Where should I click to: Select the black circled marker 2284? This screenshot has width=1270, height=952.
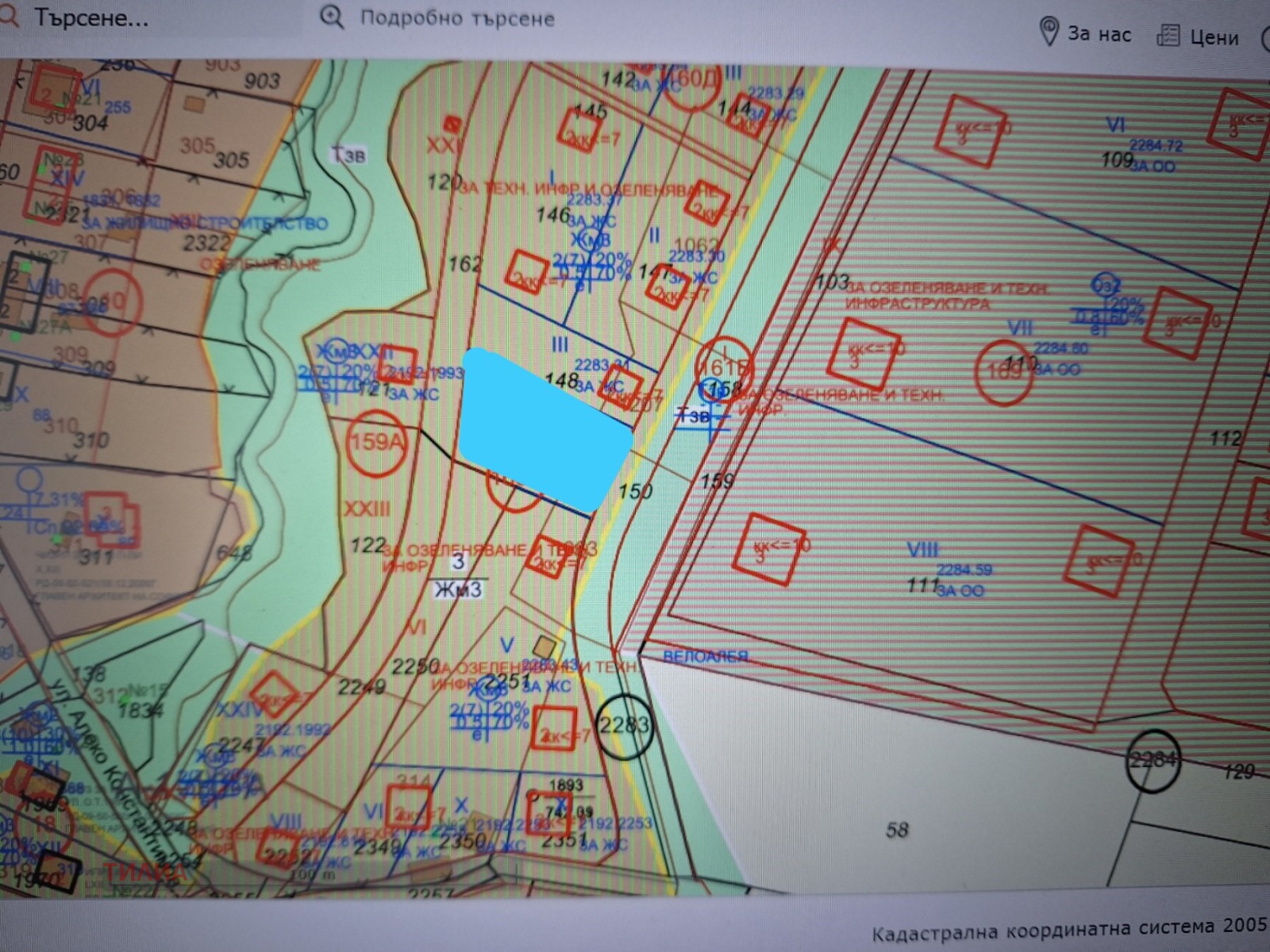1152,760
